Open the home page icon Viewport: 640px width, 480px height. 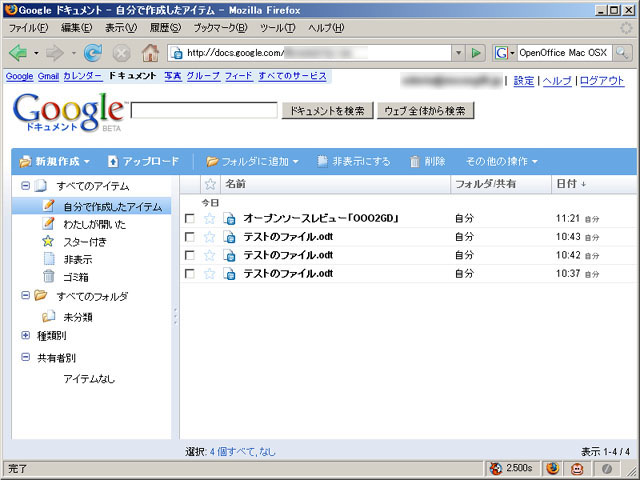150,53
